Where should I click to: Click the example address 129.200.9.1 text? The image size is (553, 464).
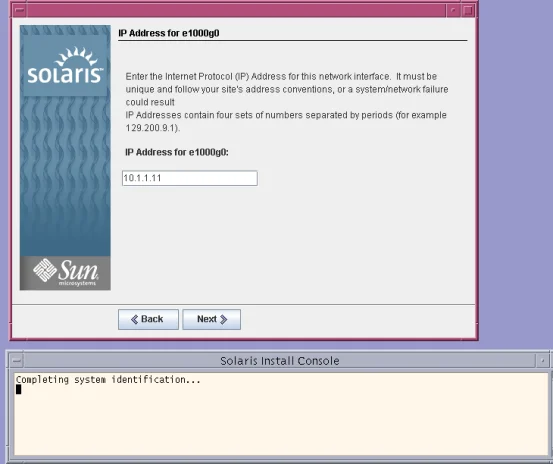[x=151, y=128]
